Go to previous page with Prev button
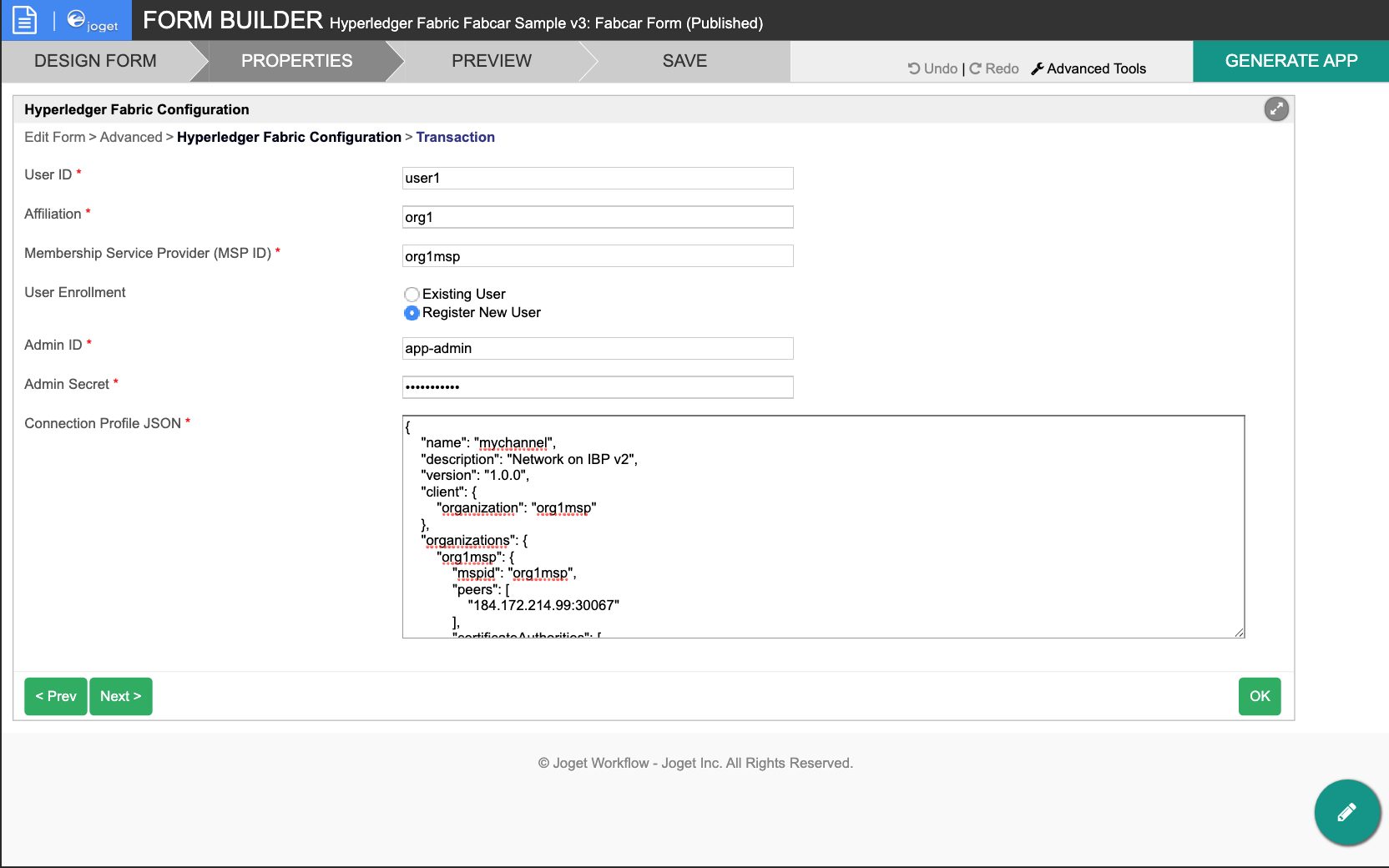Image resolution: width=1389 pixels, height=868 pixels. tap(56, 696)
